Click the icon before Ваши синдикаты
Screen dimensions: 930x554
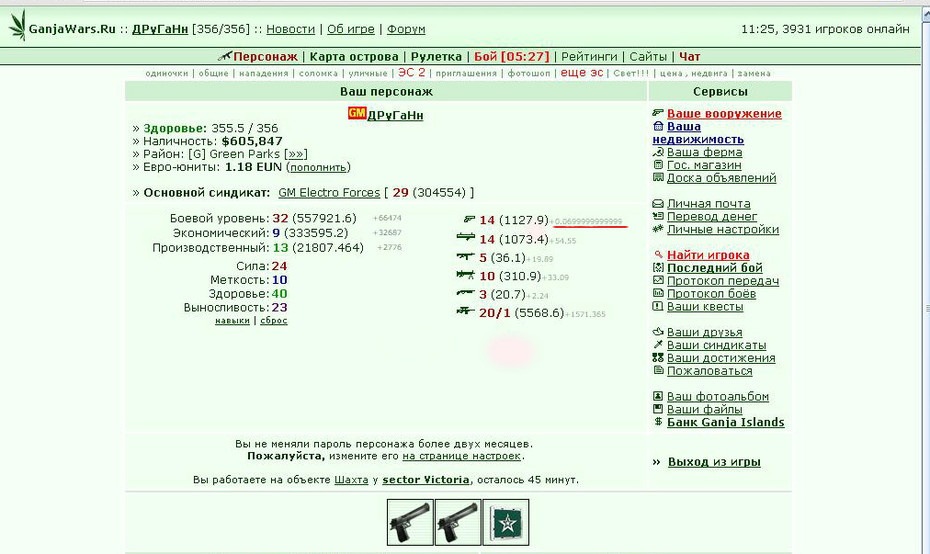tap(658, 345)
